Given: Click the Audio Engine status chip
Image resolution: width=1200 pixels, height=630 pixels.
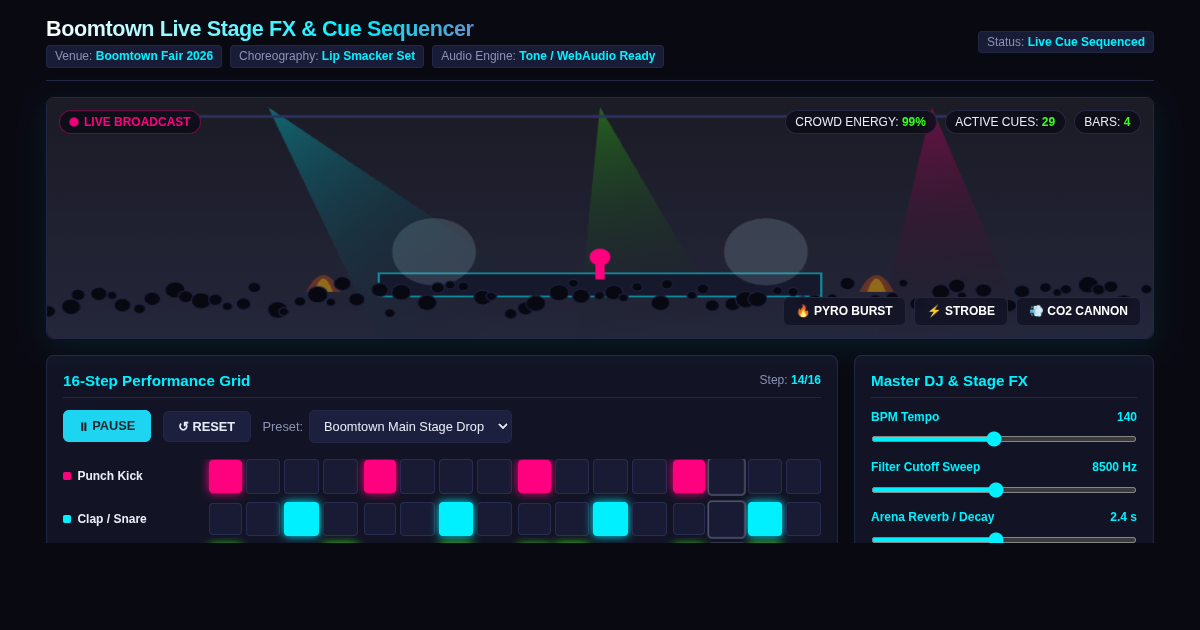Looking at the screenshot, I should point(548,56).
